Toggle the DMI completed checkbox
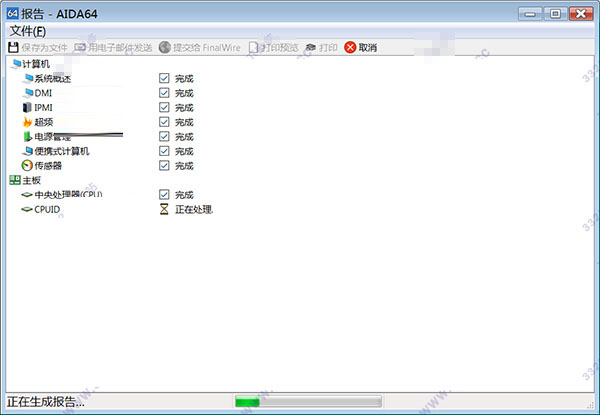The width and height of the screenshot is (600, 415). coord(164,93)
